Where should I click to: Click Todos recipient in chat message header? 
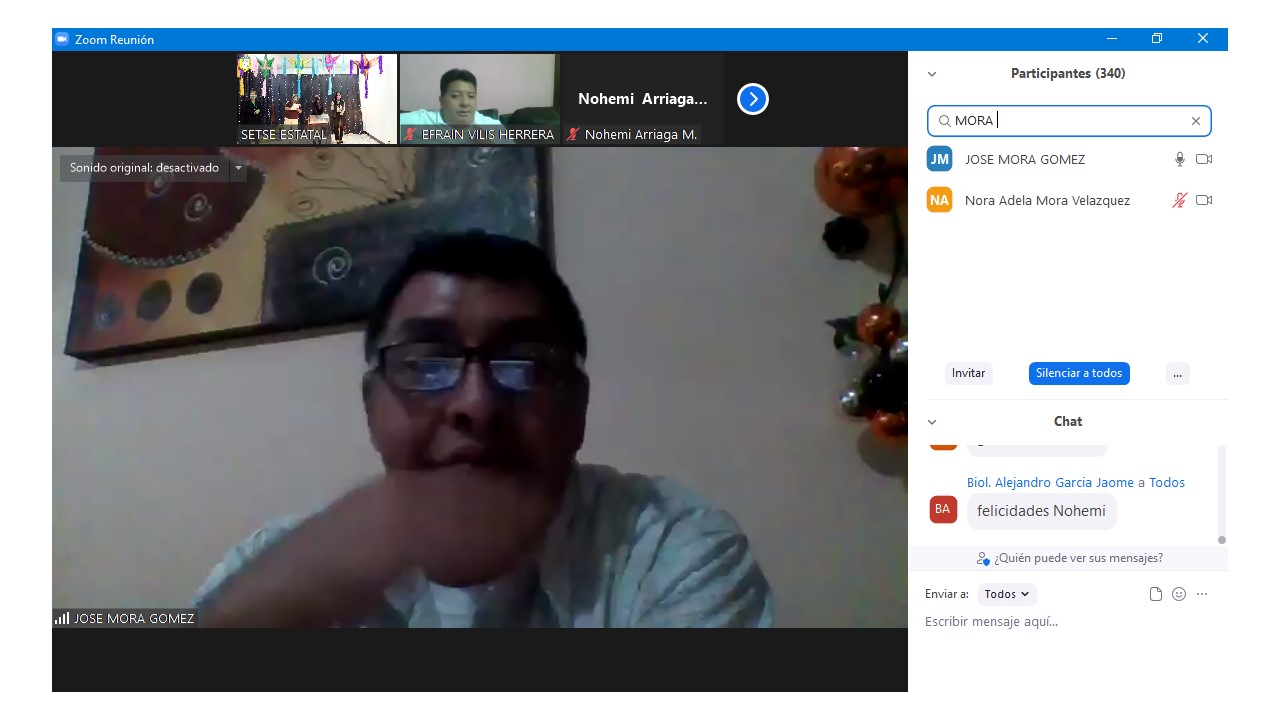point(1167,482)
